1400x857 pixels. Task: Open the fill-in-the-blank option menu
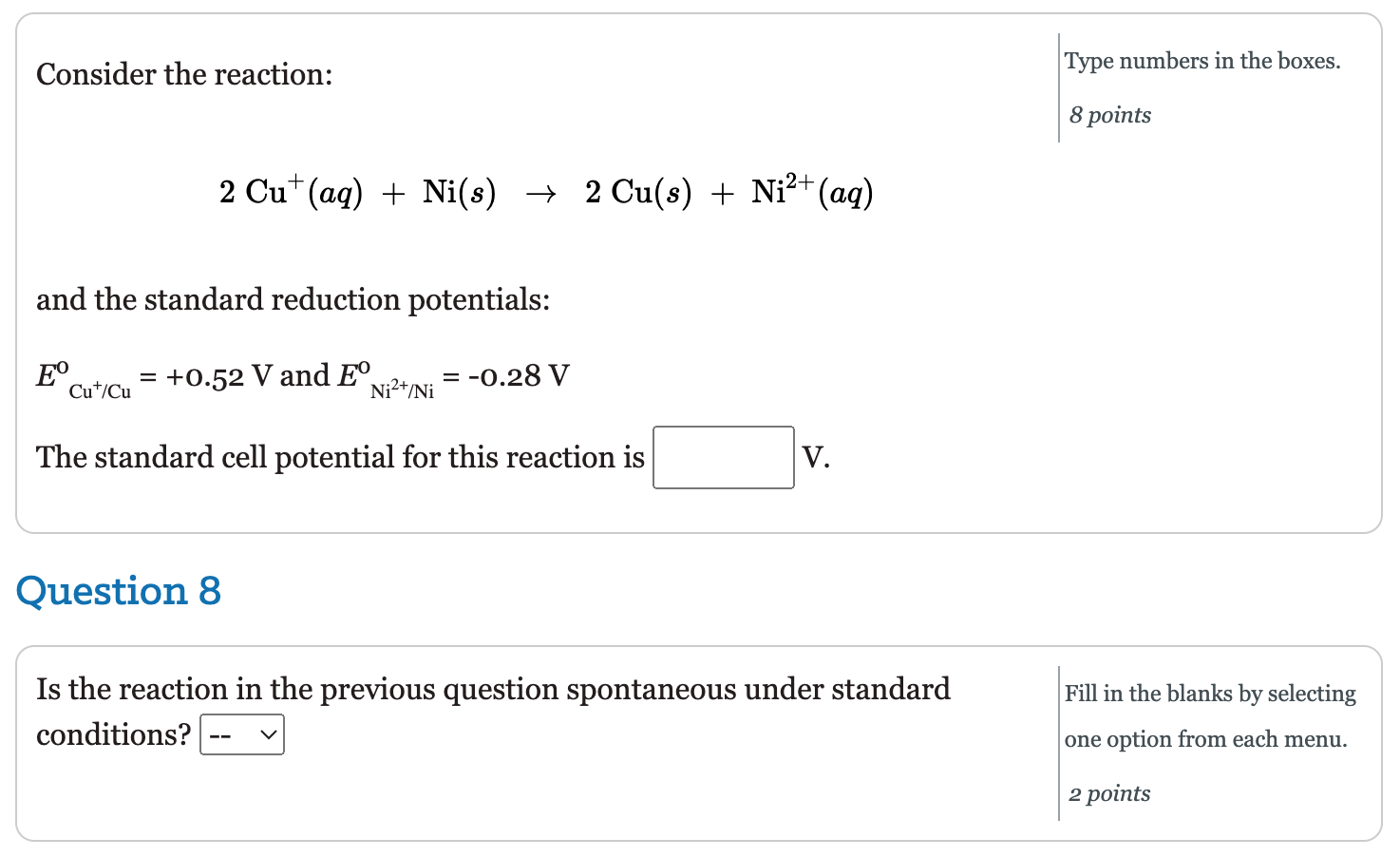click(x=242, y=733)
